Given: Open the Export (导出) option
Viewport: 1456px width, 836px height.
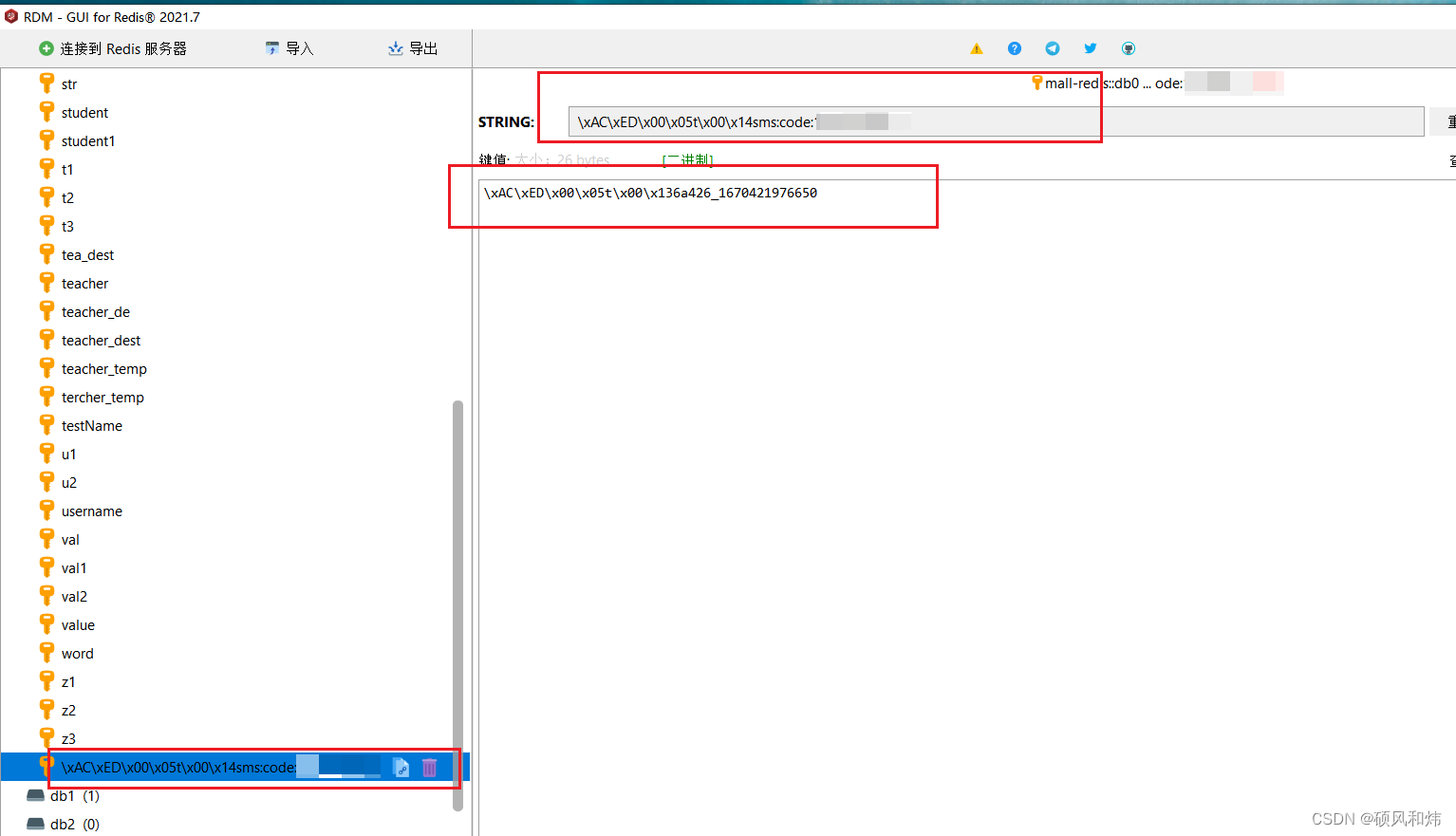Looking at the screenshot, I should tap(413, 48).
